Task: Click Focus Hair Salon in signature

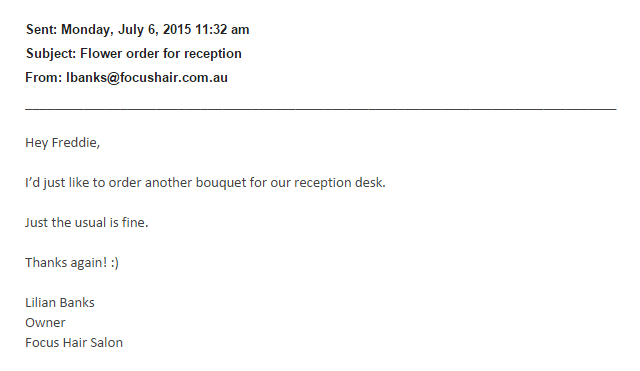Action: (74, 343)
